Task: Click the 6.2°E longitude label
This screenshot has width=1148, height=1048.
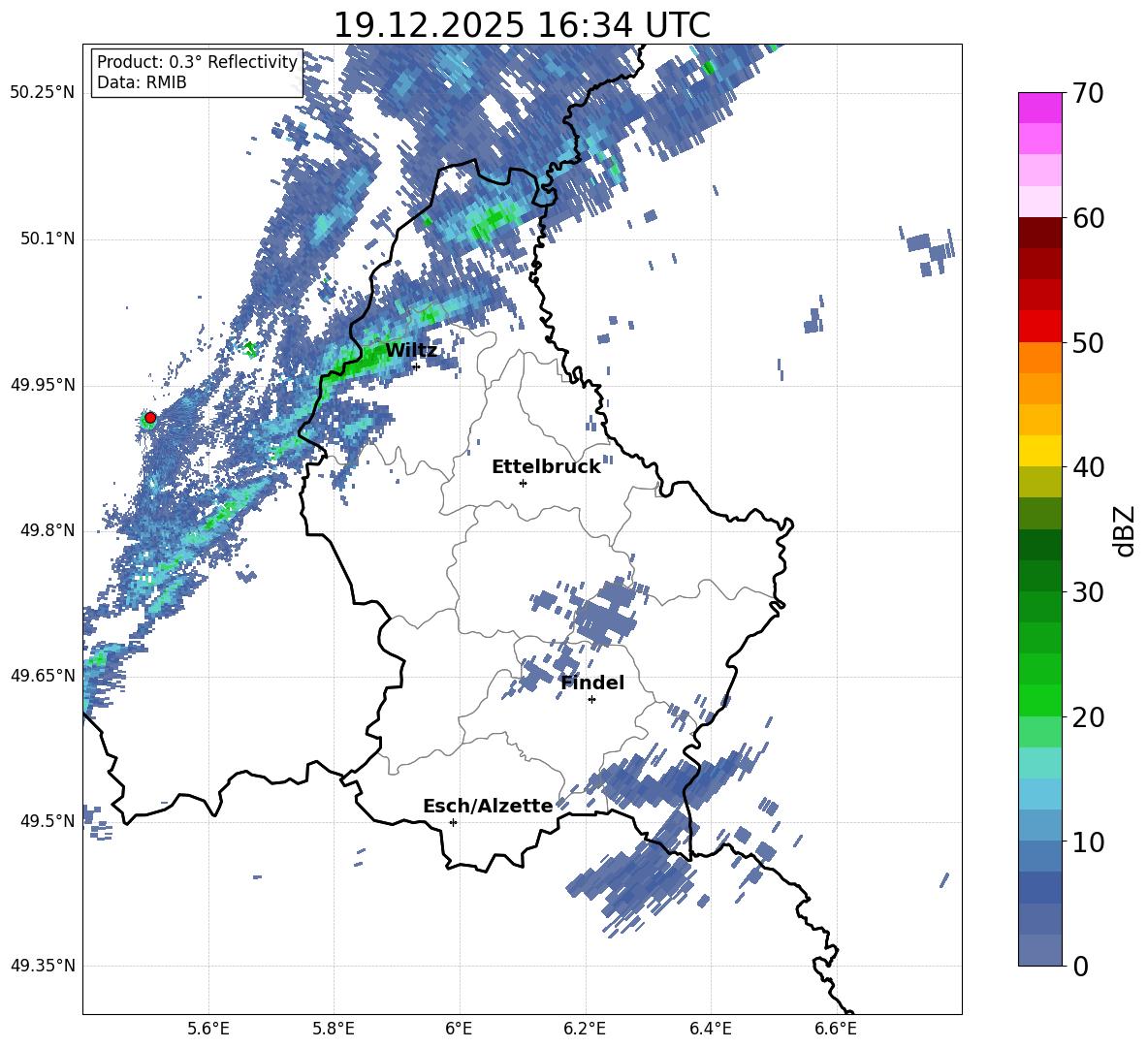Action: (x=585, y=1030)
